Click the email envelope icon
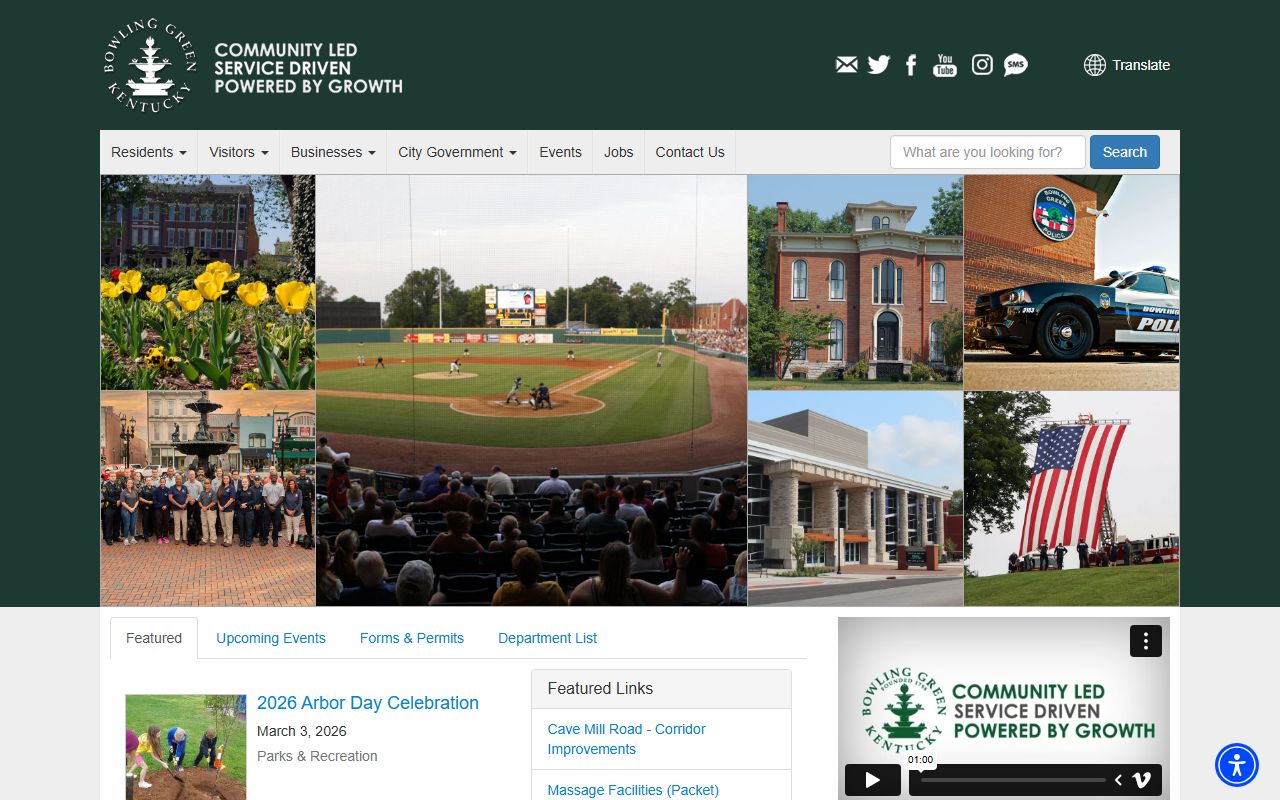This screenshot has height=800, width=1280. click(847, 65)
